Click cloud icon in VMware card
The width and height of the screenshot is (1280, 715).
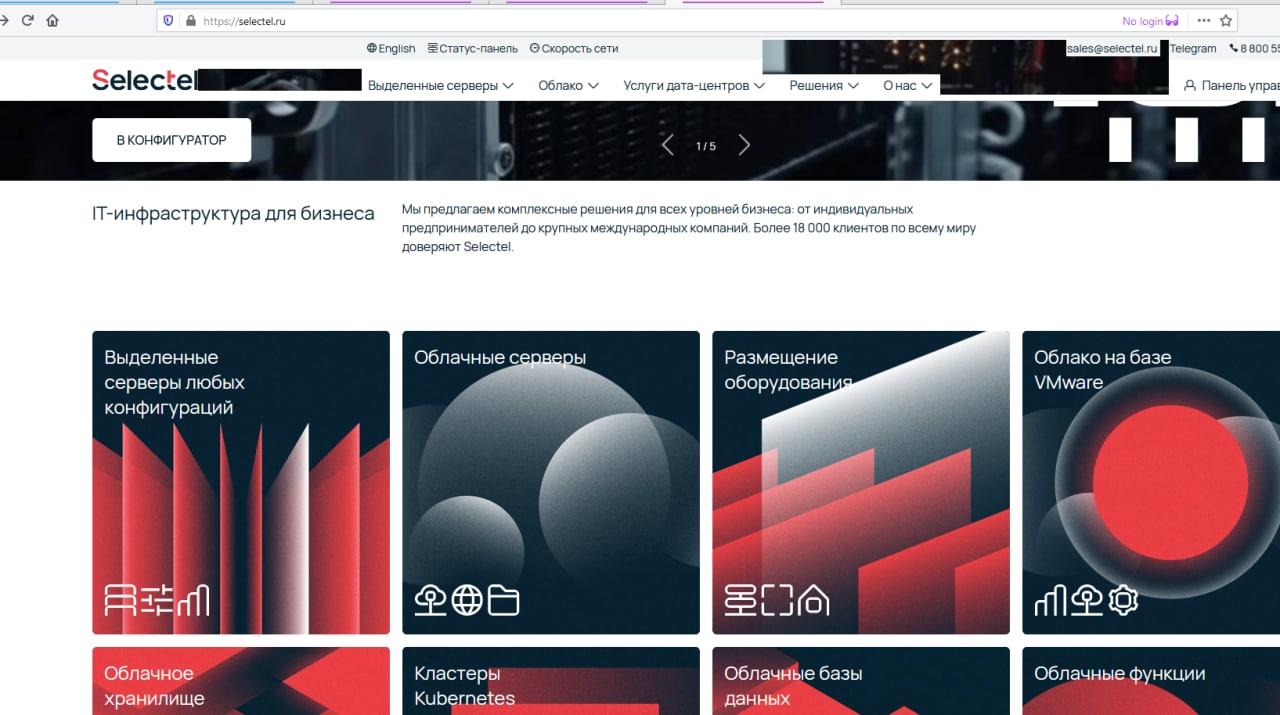point(1087,600)
